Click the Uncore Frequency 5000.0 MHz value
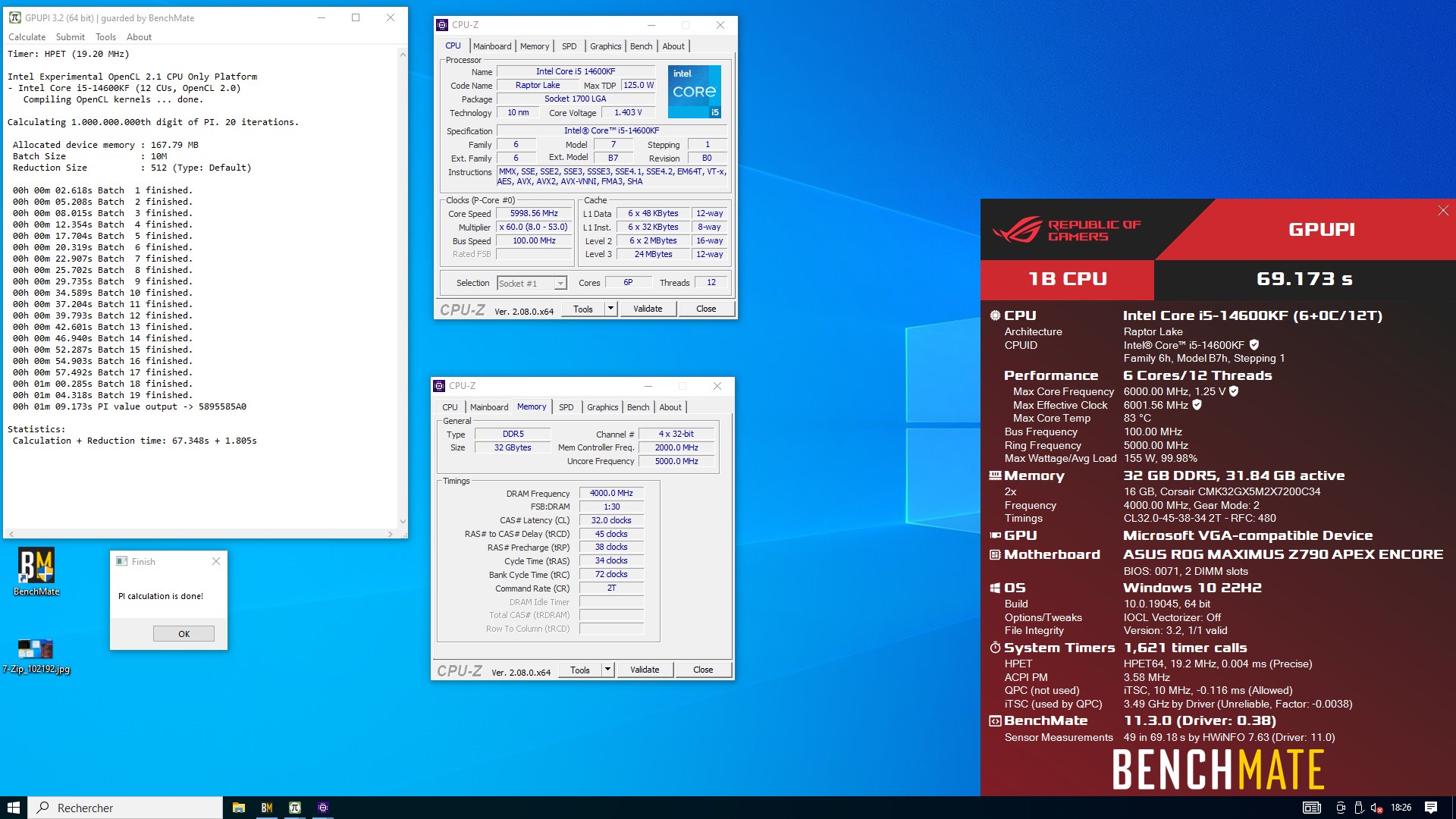Viewport: 1456px width, 819px height. (676, 461)
